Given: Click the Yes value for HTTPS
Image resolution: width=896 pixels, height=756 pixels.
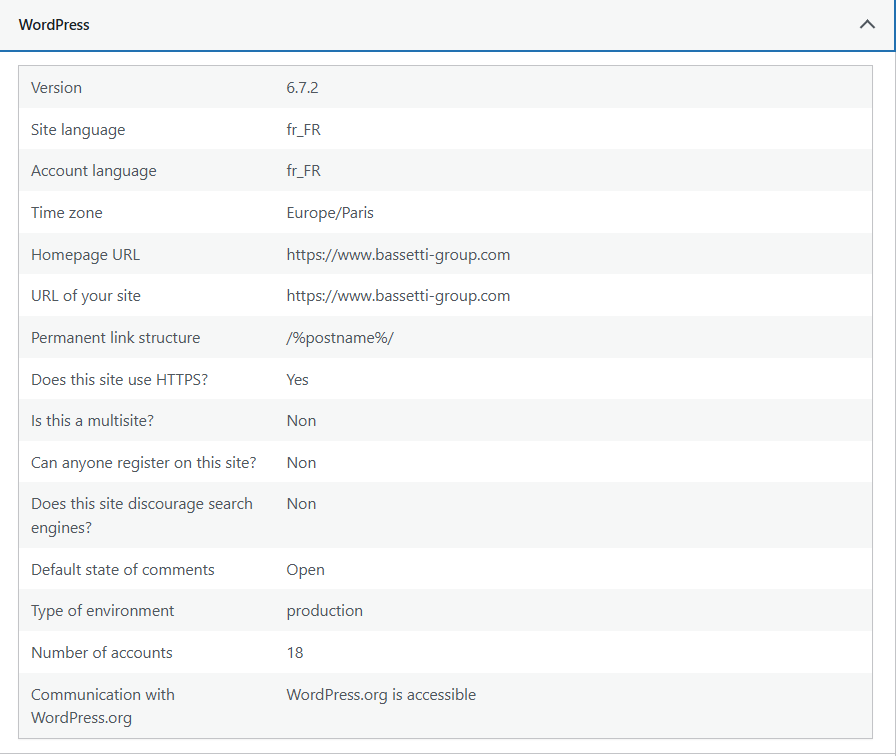Looking at the screenshot, I should point(297,380).
